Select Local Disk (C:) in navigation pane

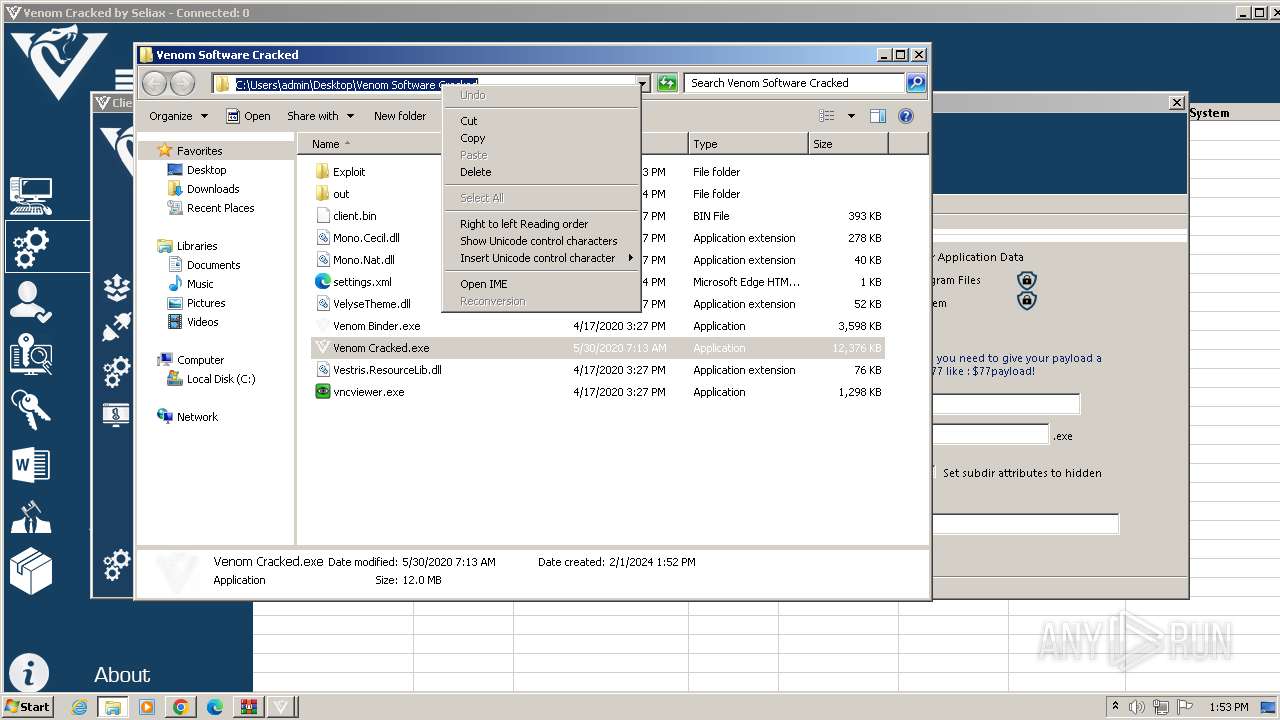[x=221, y=379]
